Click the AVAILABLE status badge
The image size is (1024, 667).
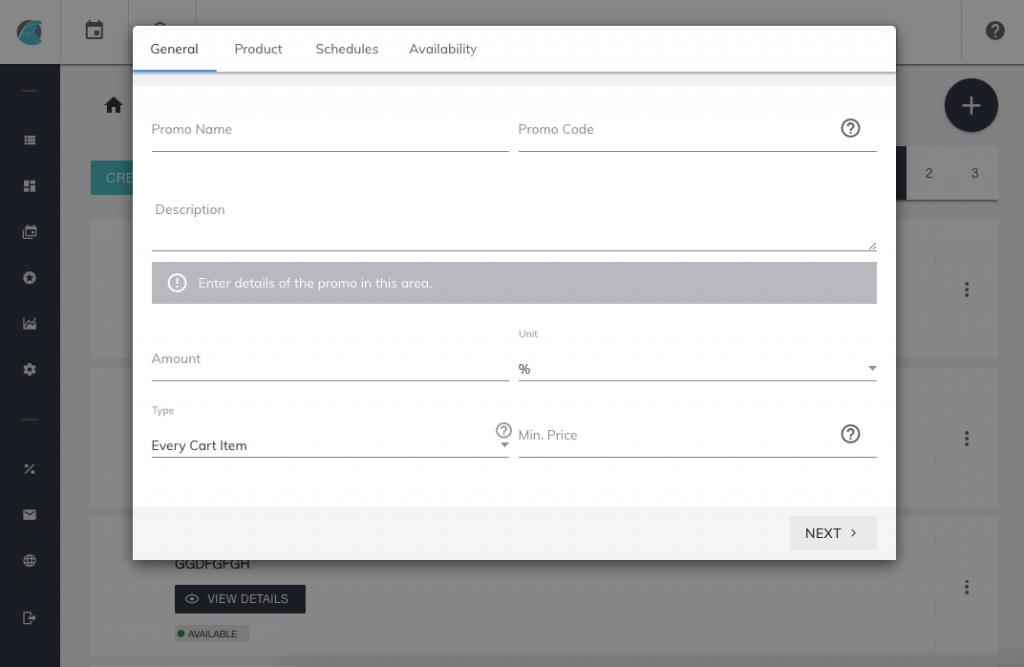(212, 634)
